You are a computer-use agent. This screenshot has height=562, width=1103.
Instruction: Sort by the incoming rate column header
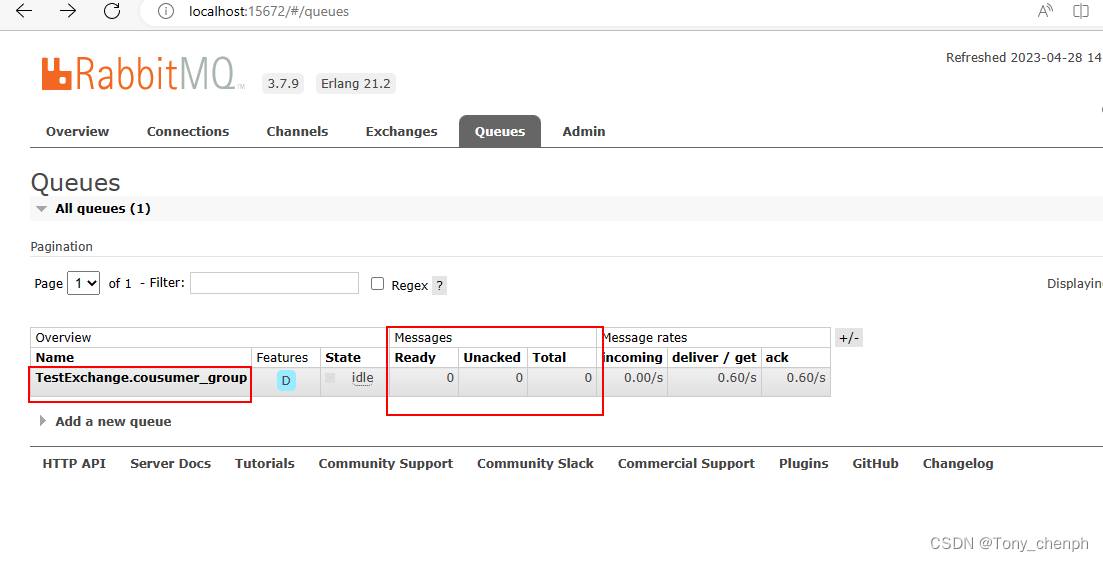pyautogui.click(x=634, y=357)
